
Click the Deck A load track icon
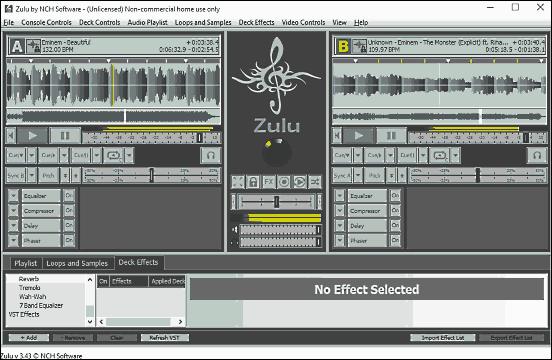tap(33, 46)
